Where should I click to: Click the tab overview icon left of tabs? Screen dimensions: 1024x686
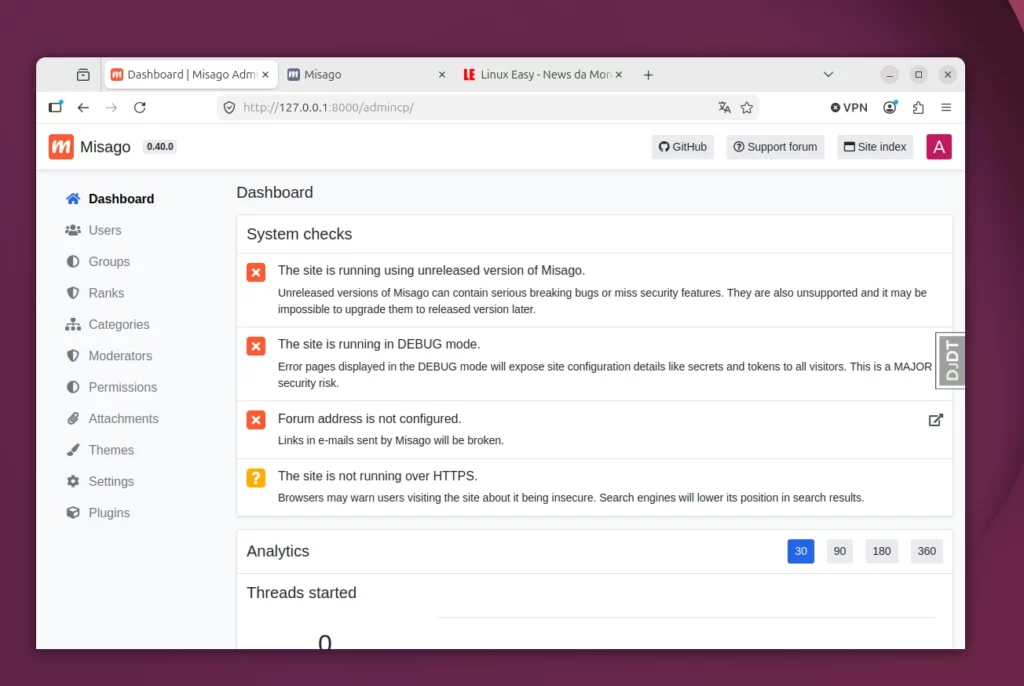83,74
